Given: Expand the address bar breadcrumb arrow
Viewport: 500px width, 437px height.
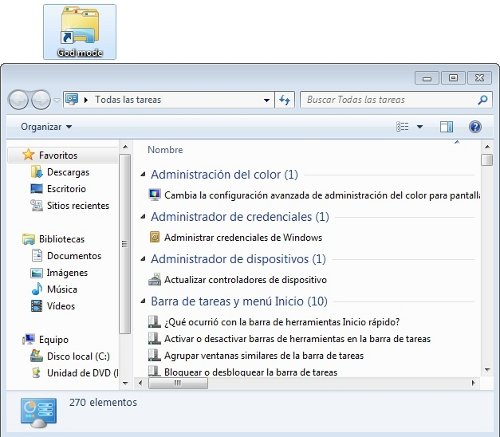Looking at the screenshot, I should [86, 100].
